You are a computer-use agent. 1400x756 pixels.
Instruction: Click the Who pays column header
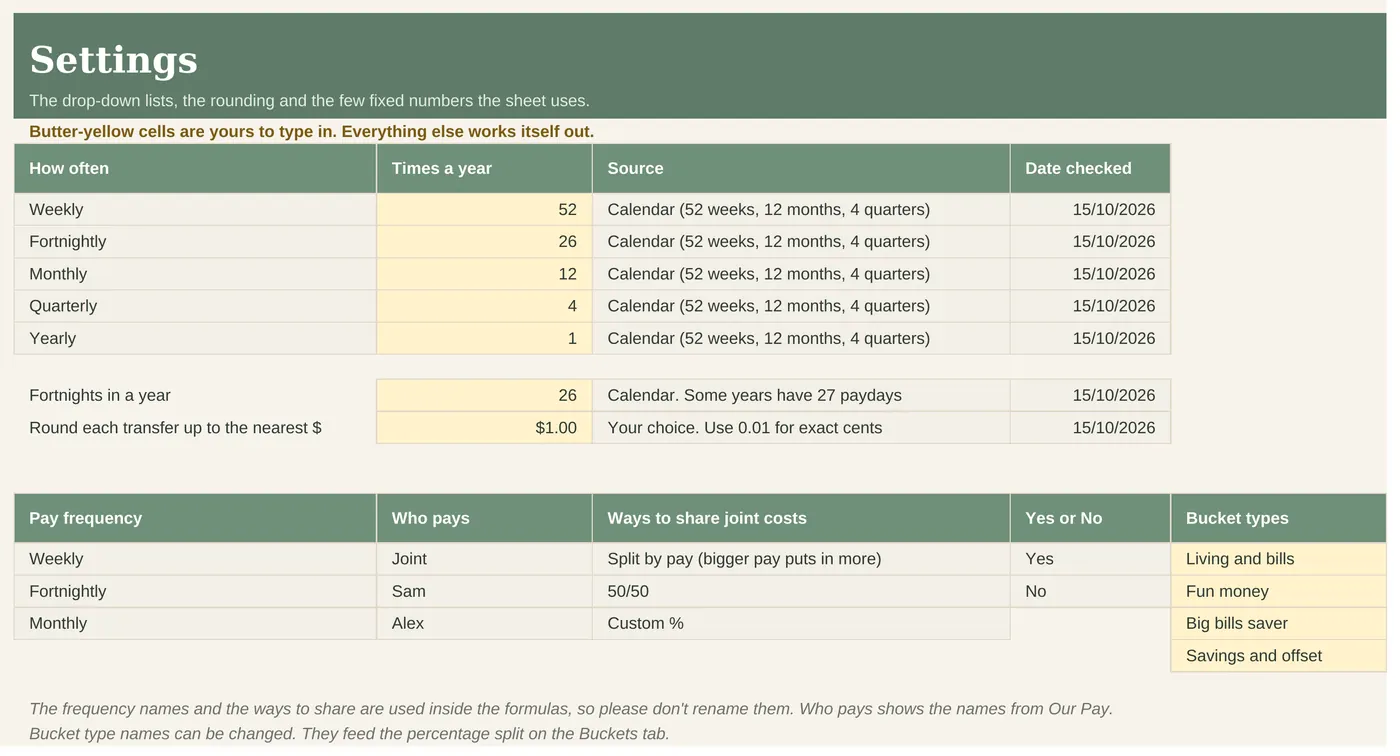[x=484, y=518]
